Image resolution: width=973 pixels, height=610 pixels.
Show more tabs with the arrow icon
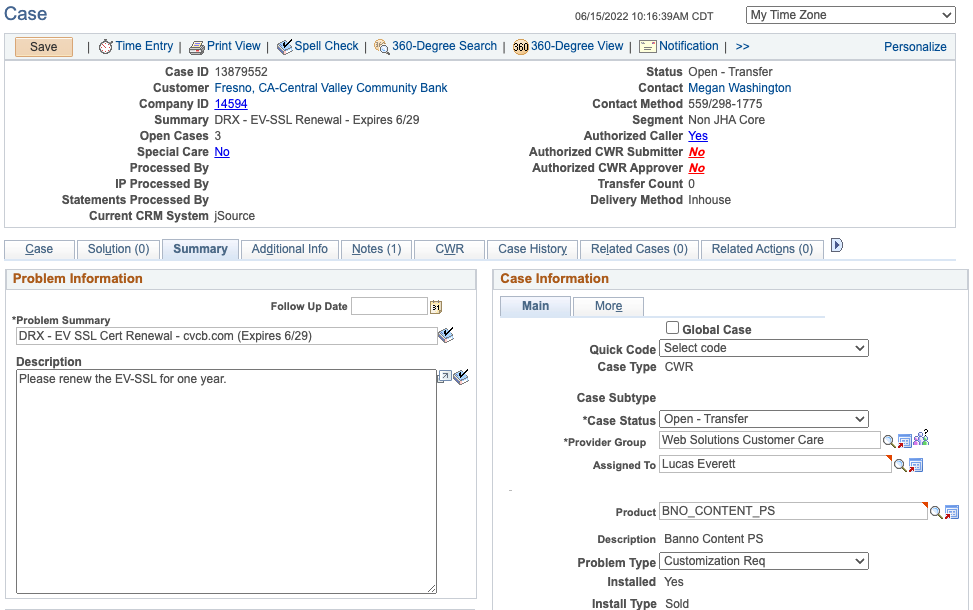point(837,246)
